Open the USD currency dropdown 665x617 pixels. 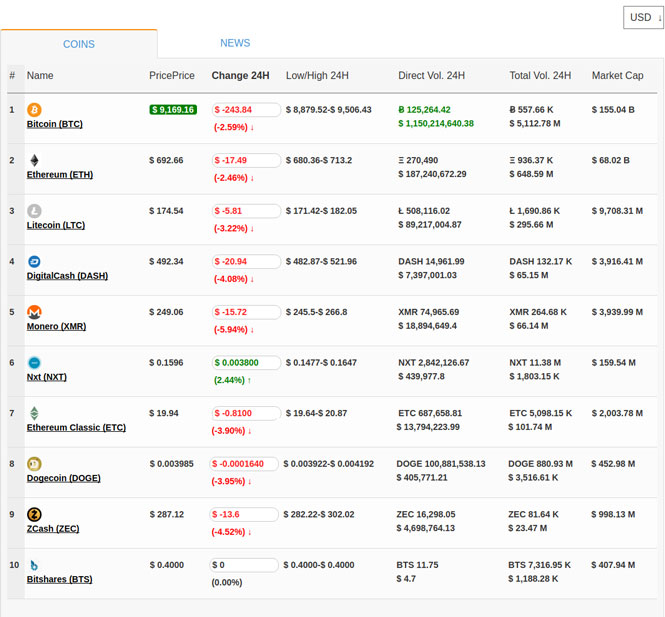click(x=643, y=17)
